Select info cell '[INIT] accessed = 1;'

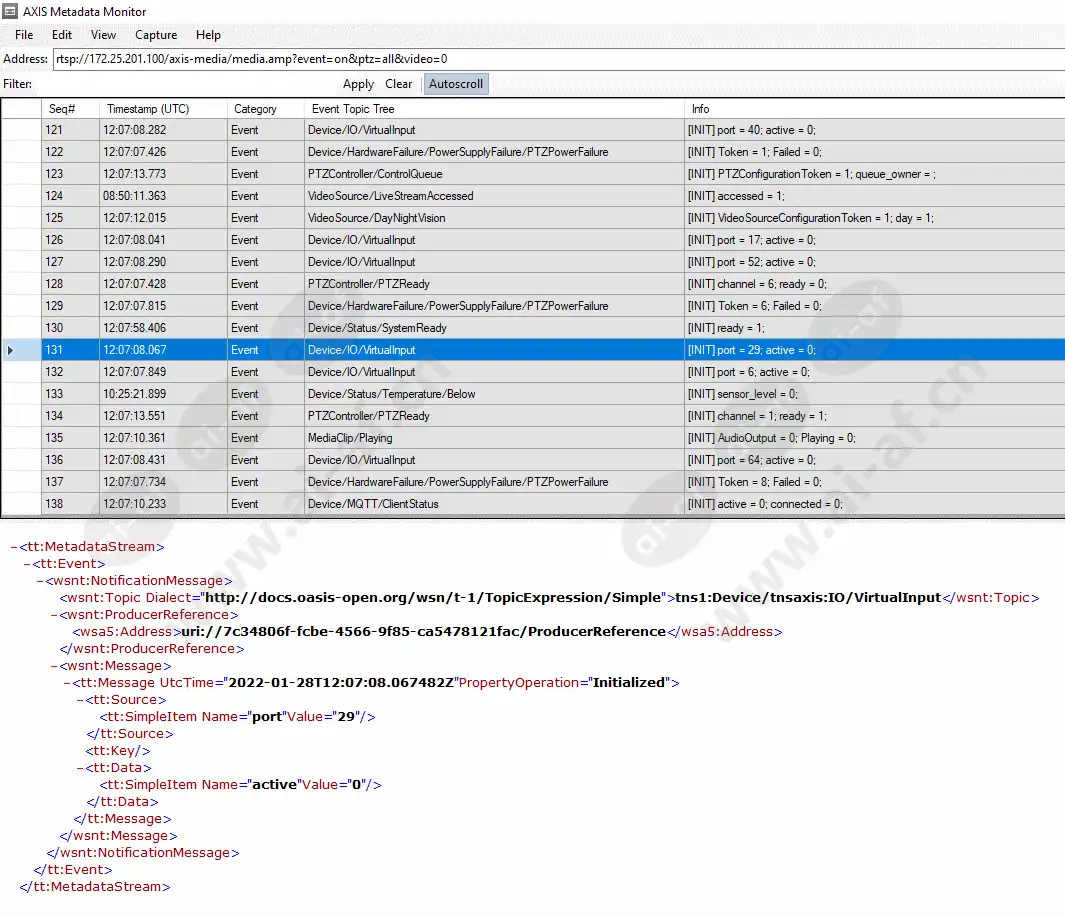(x=875, y=196)
